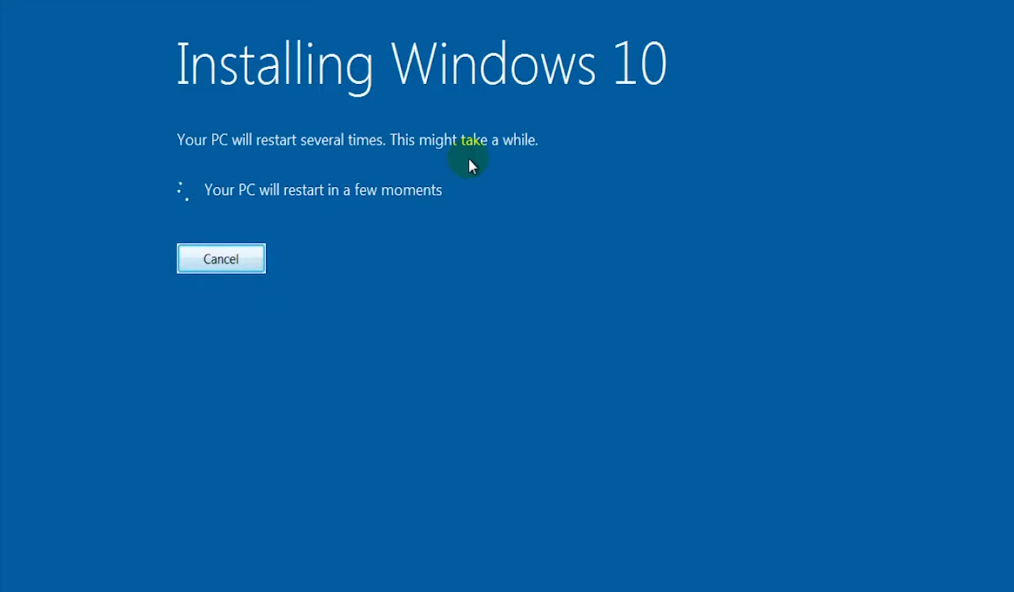Select the word "Installing" in the title
The width and height of the screenshot is (1014, 592).
(275, 66)
